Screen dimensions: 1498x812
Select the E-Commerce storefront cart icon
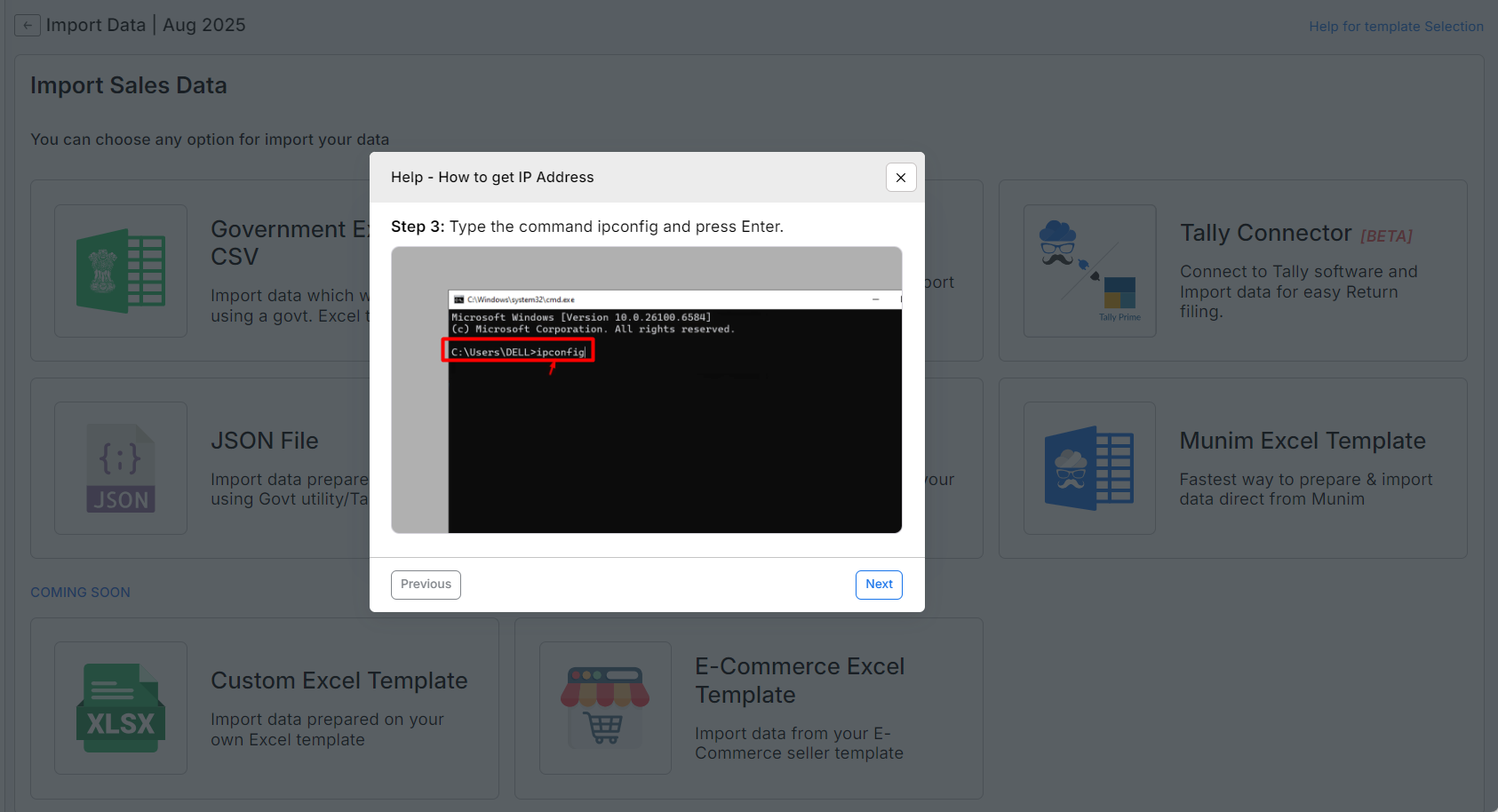click(605, 708)
